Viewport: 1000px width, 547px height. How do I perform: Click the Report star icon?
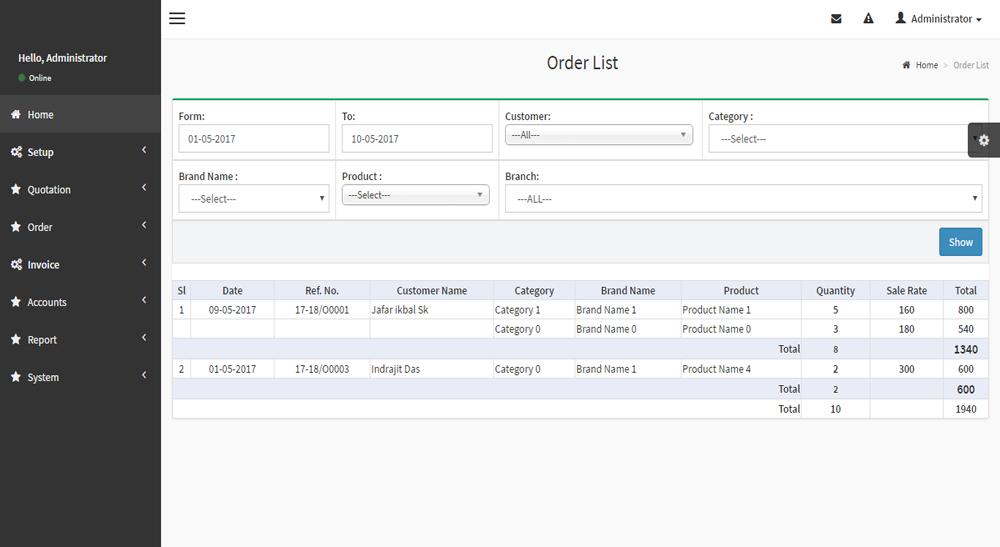click(x=16, y=340)
